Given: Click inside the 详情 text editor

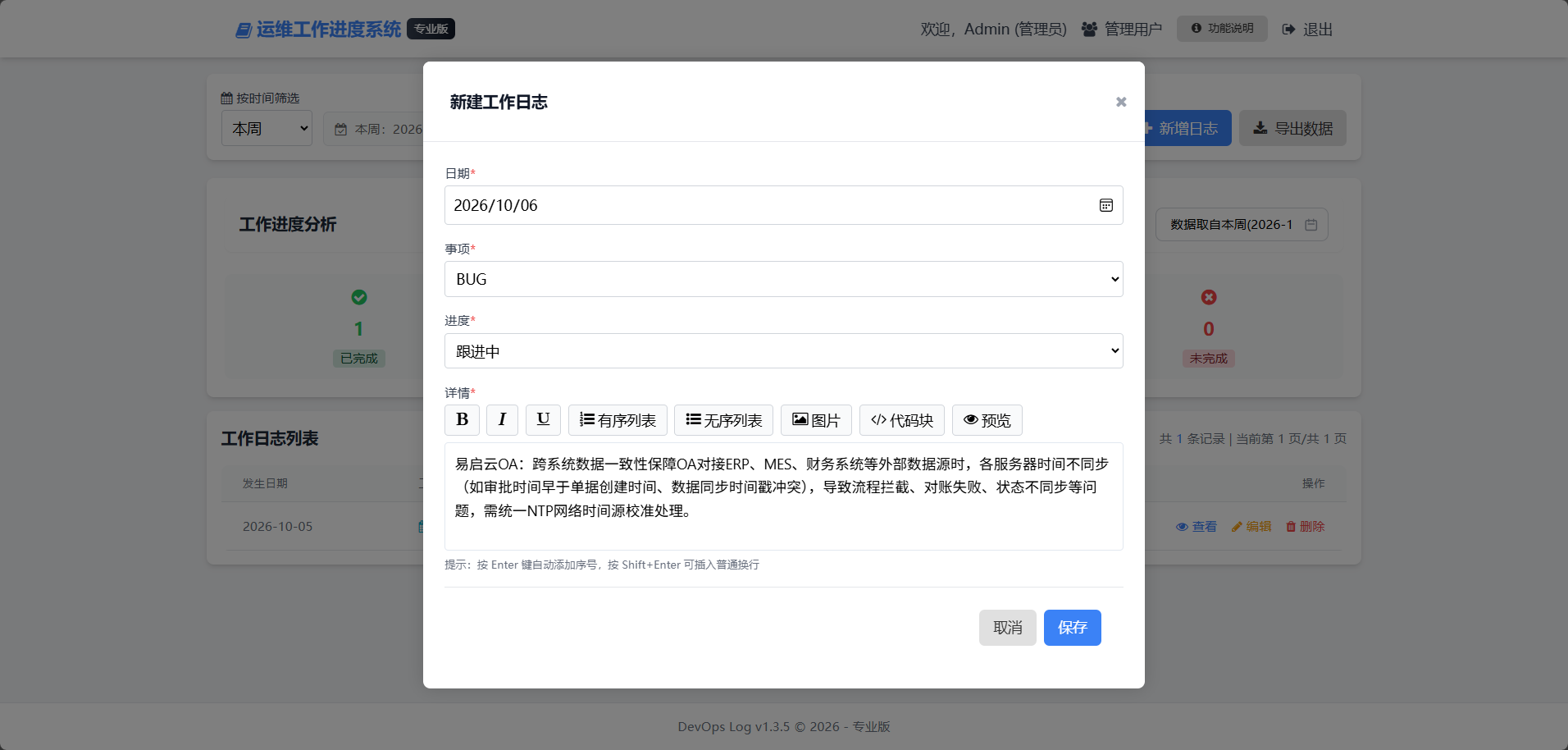Looking at the screenshot, I should (x=783, y=496).
